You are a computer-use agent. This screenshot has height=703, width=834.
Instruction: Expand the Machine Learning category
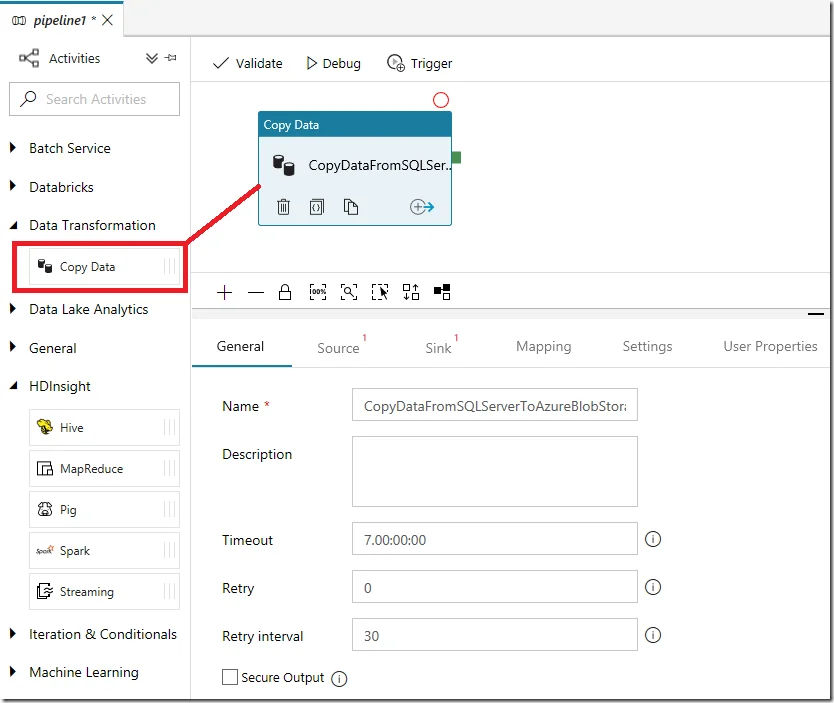click(x=14, y=672)
